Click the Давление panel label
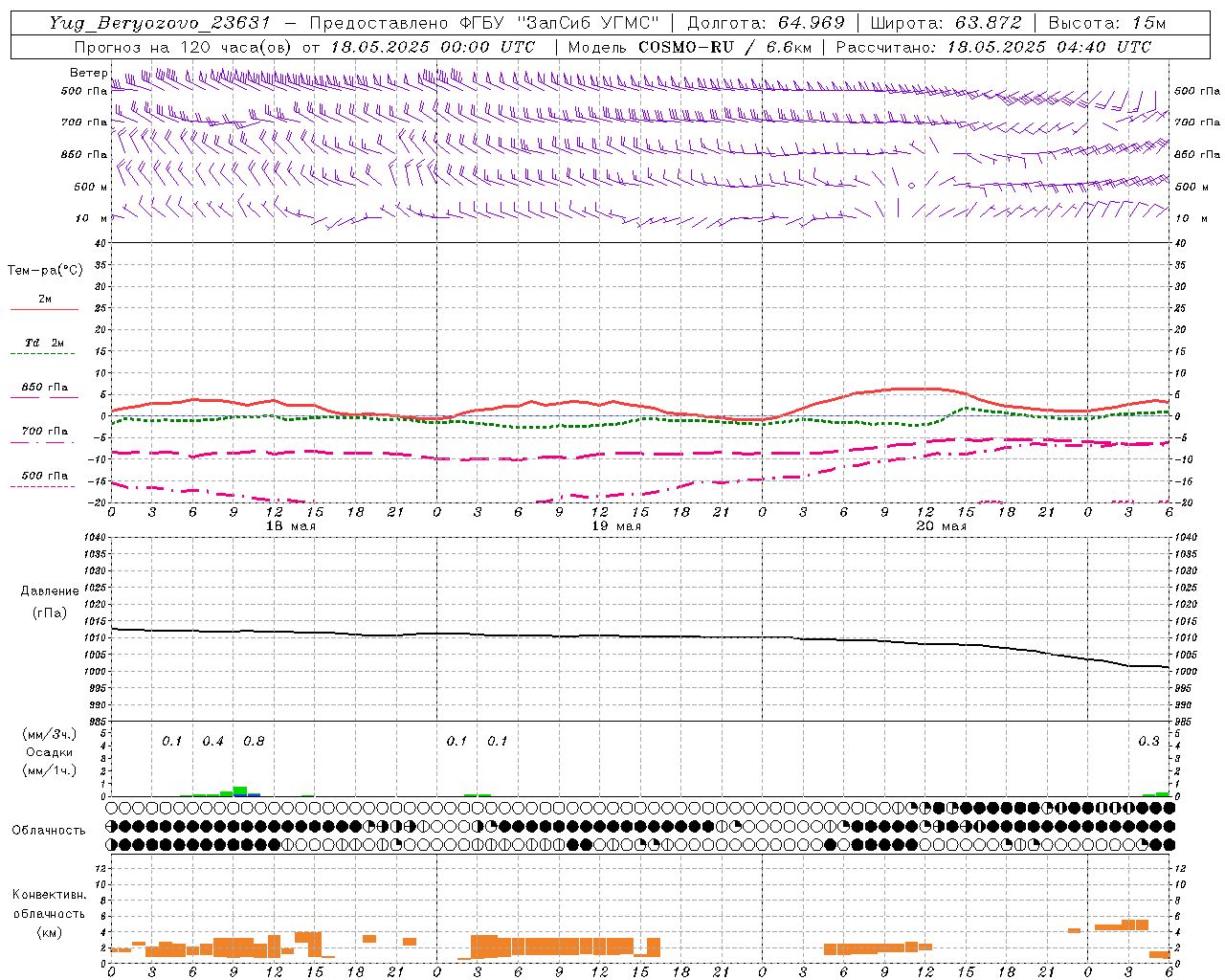The image size is (1225, 980). click(x=50, y=591)
